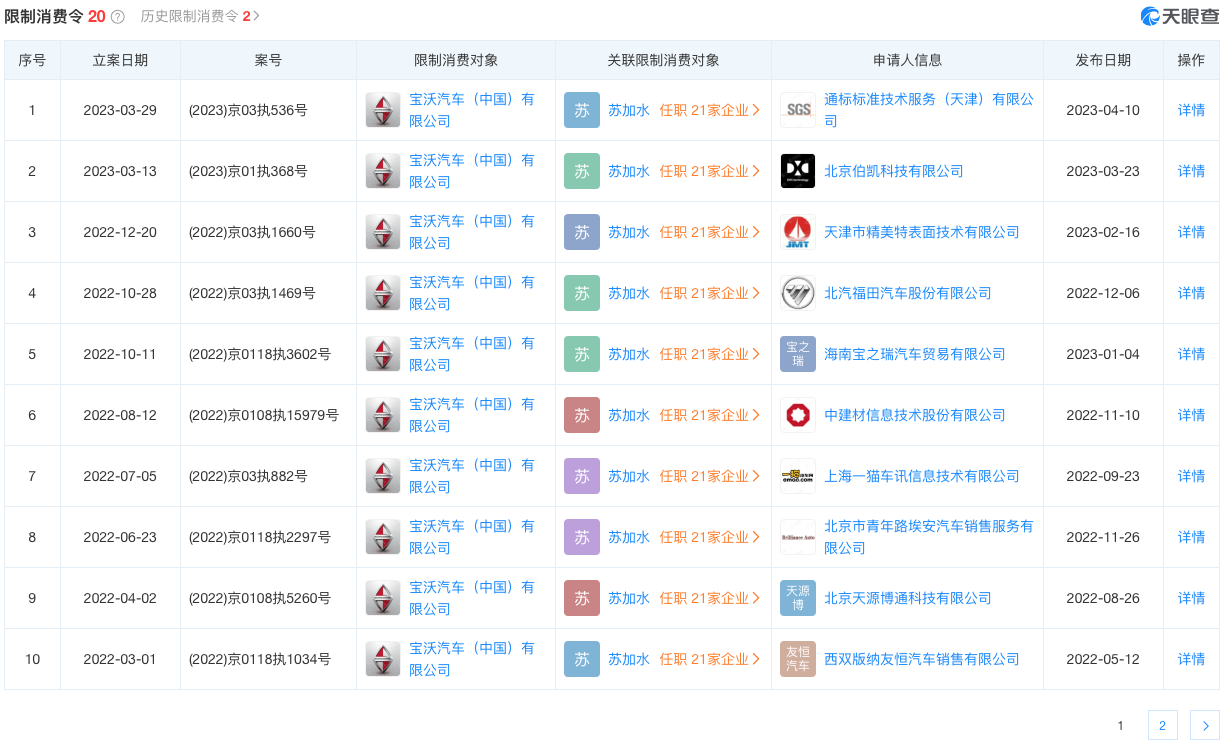Expand 任职 21家企业 in row 1
This screenshot has width=1227, height=746.
(710, 110)
